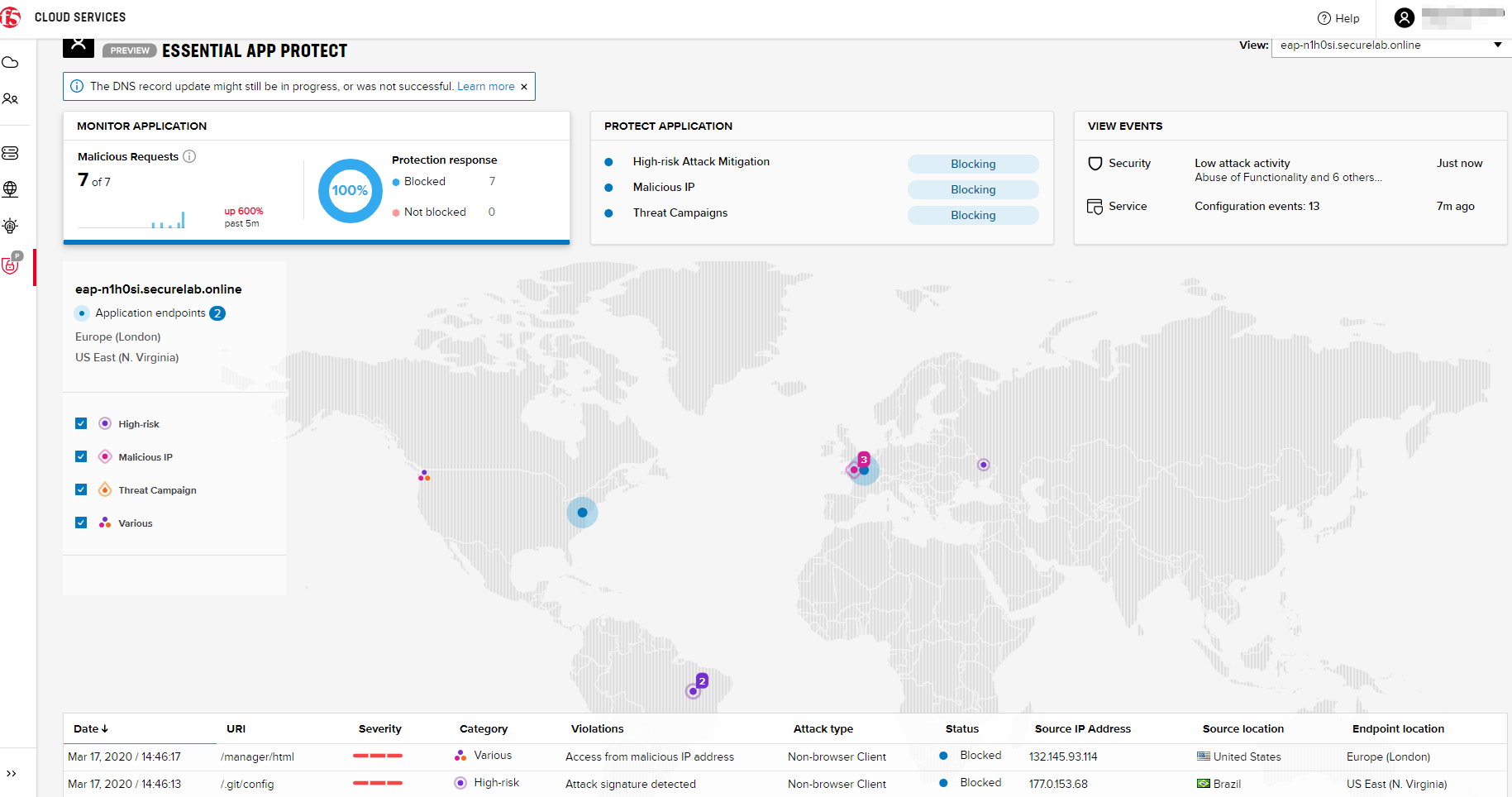This screenshot has height=797, width=1512.
Task: Click the Help question mark icon
Action: pos(1324,18)
